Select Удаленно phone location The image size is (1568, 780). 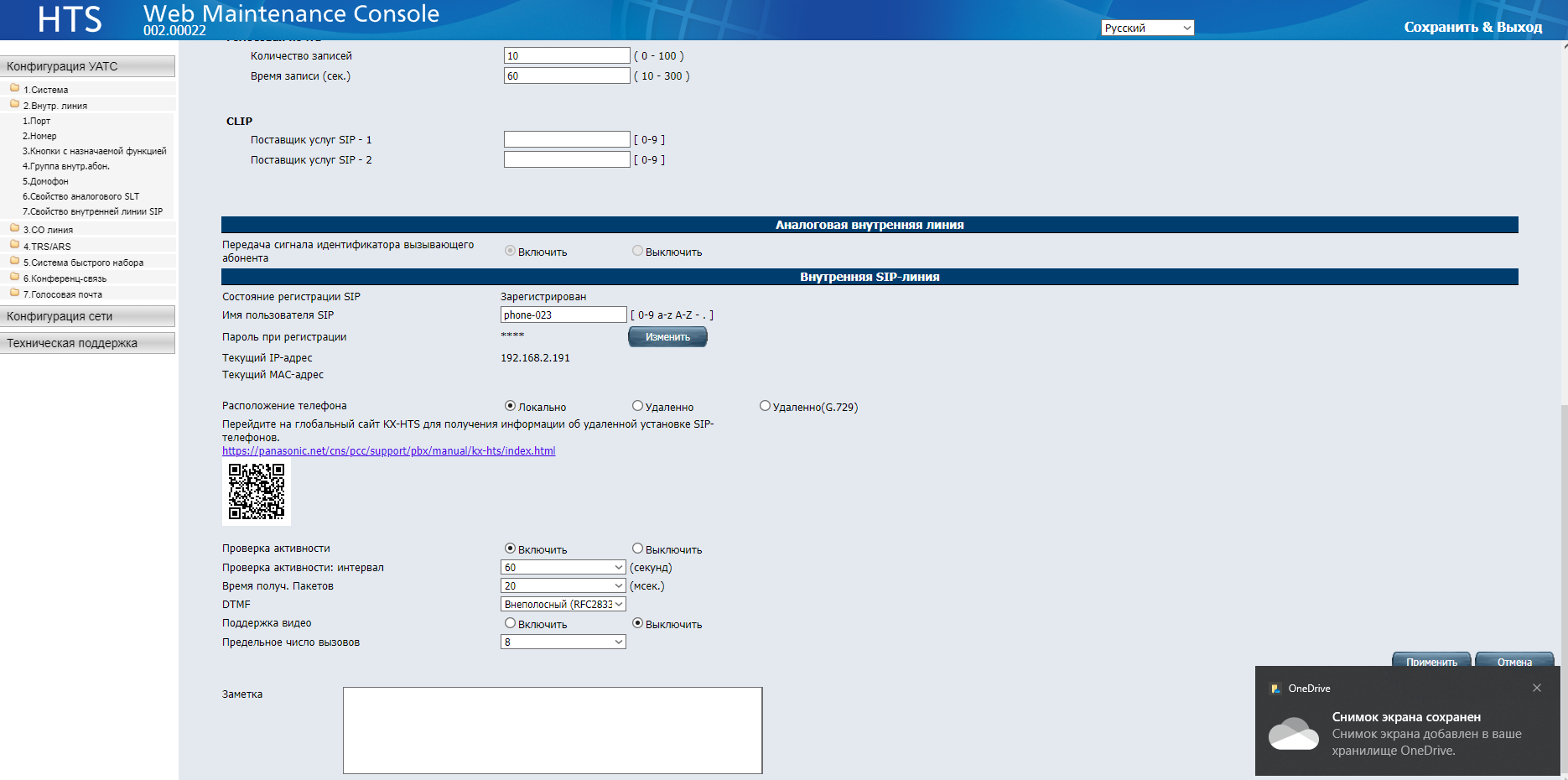click(x=637, y=406)
